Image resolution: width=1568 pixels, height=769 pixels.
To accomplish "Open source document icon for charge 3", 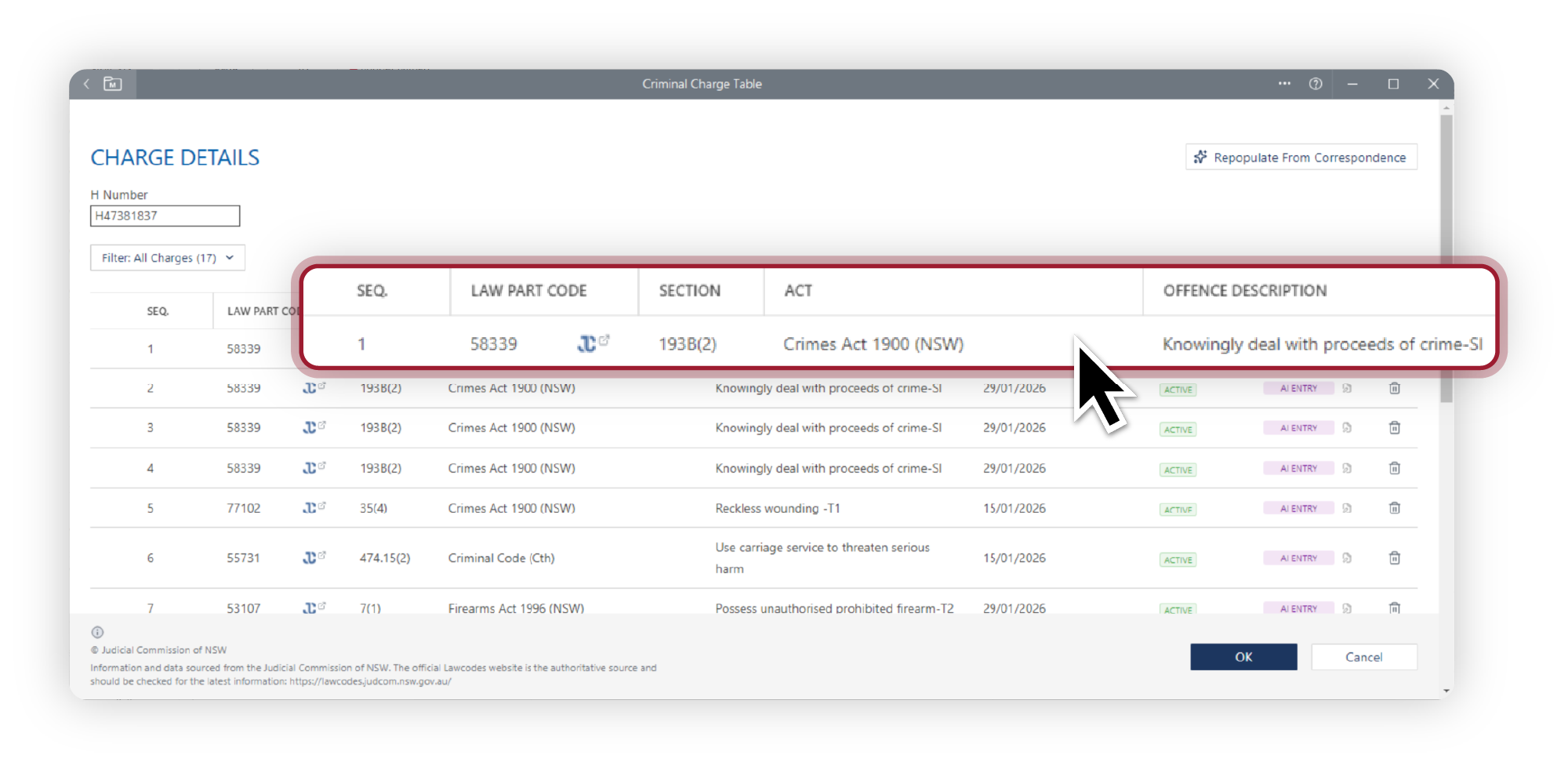I will [1347, 428].
